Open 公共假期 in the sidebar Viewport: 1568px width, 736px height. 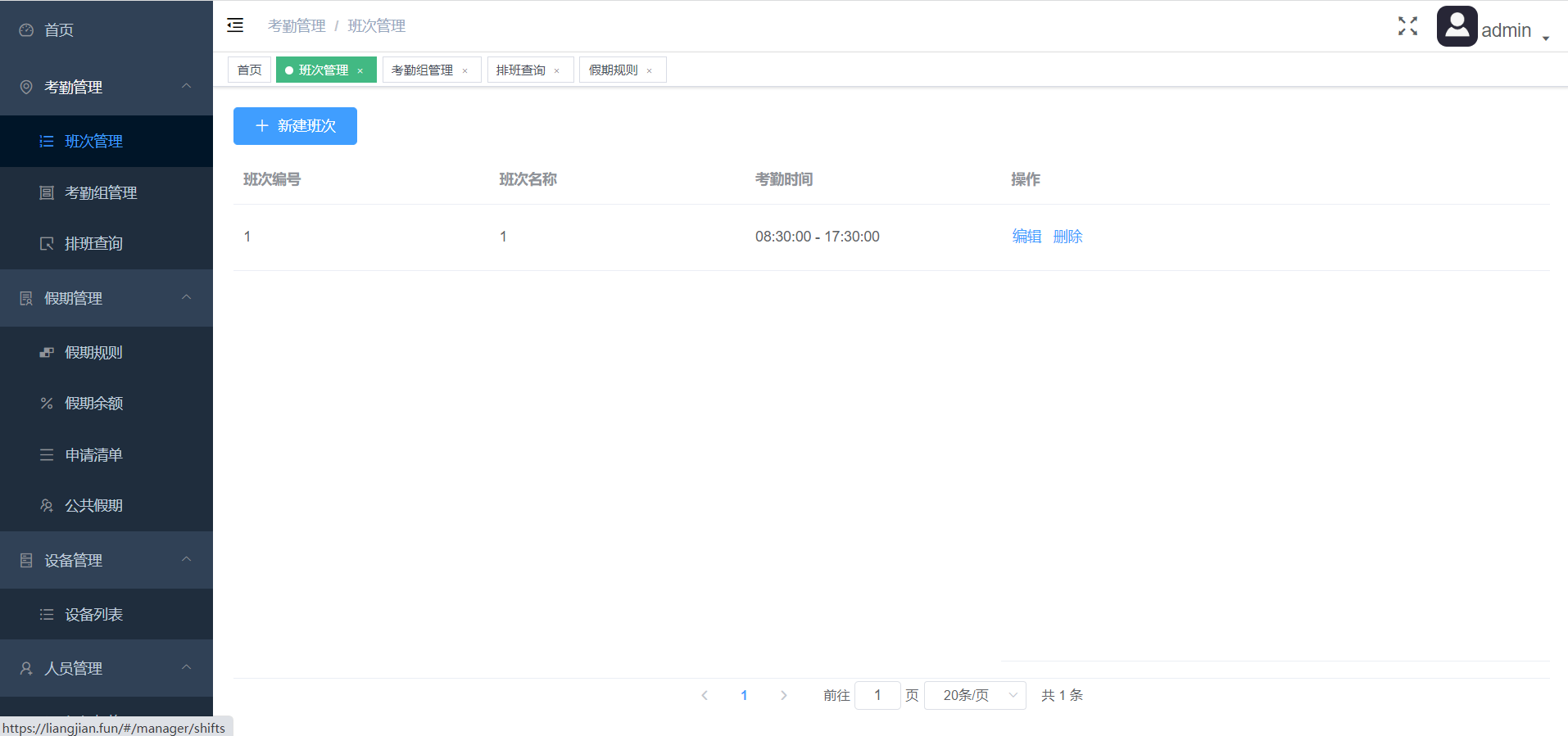(x=106, y=505)
